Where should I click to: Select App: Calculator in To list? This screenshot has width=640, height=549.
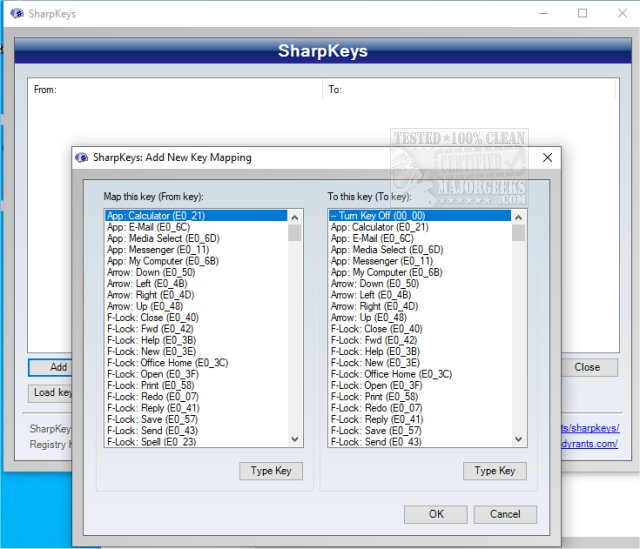point(420,227)
